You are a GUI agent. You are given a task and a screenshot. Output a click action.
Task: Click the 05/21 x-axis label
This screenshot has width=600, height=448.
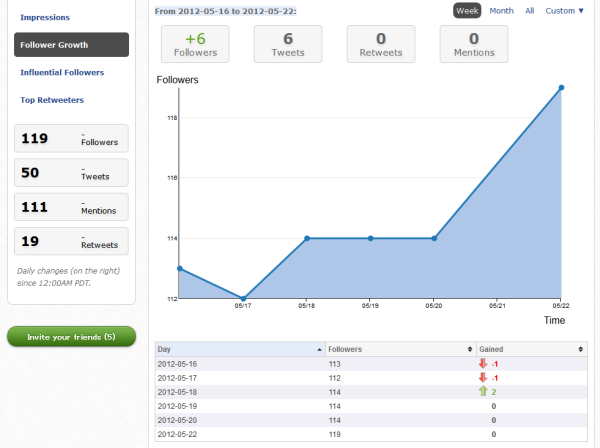497,306
